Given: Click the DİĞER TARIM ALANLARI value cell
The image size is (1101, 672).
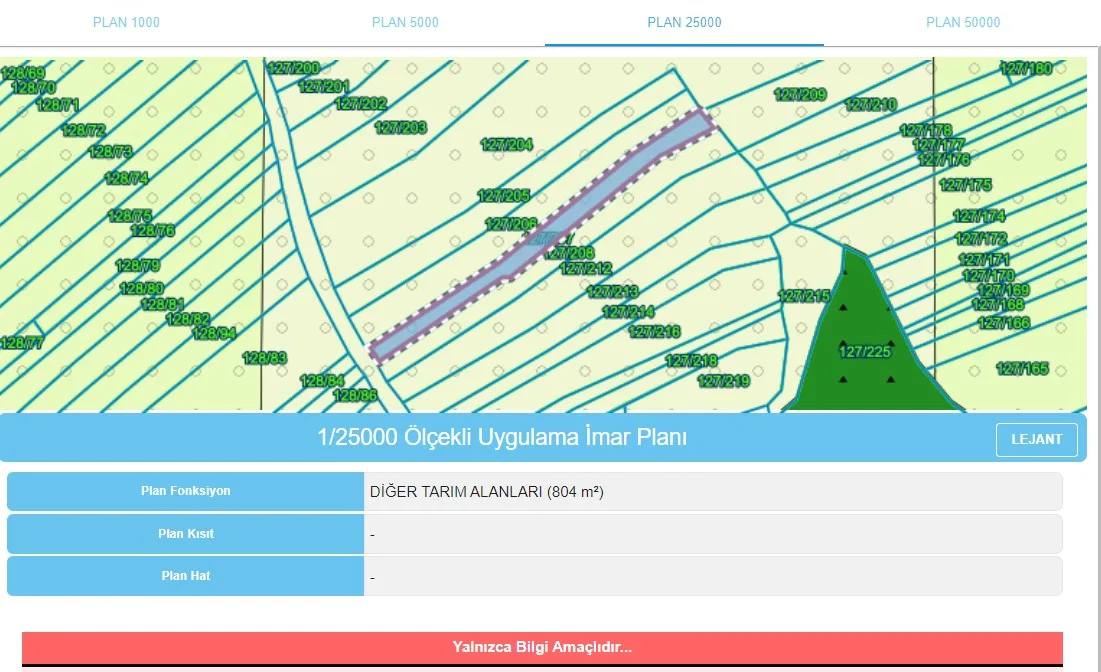Looking at the screenshot, I should pyautogui.click(x=712, y=492).
